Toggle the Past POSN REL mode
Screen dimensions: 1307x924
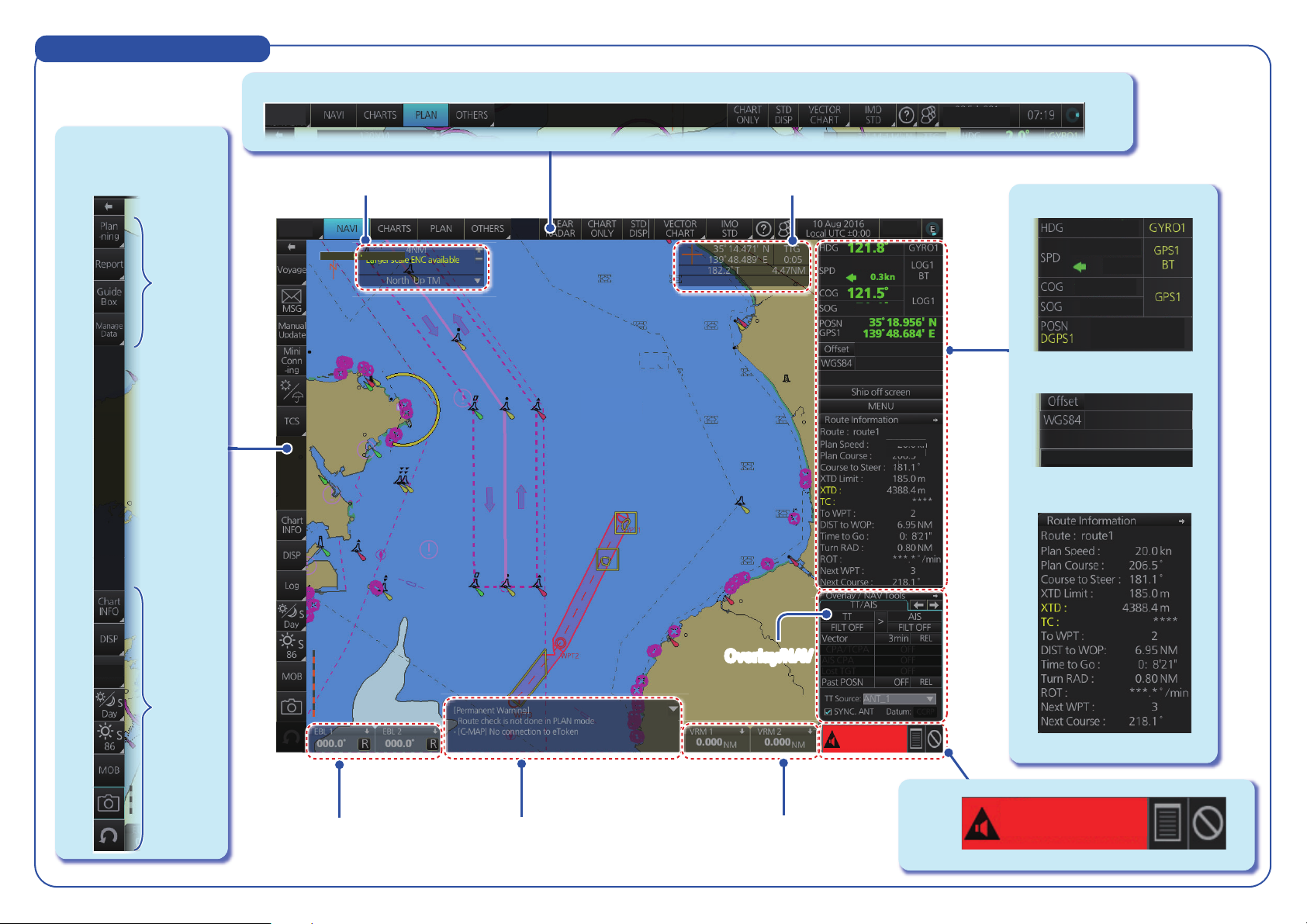coord(926,682)
